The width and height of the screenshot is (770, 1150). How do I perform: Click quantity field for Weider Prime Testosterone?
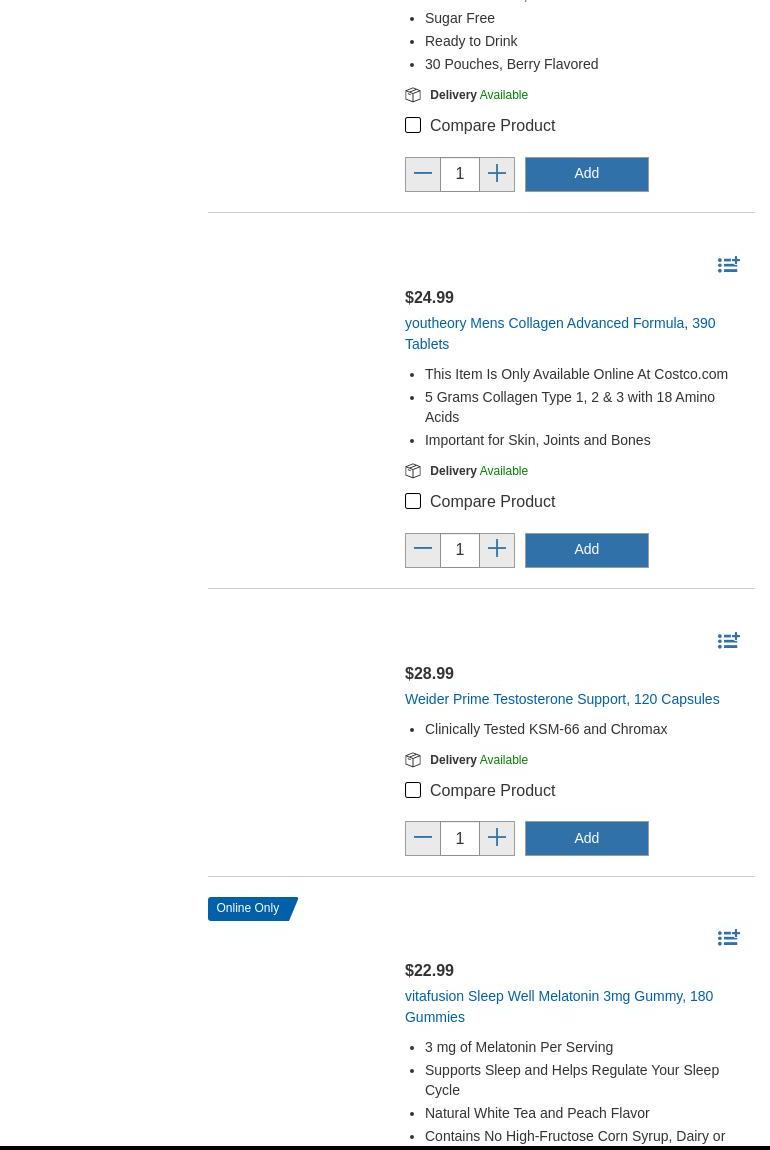point(460,838)
